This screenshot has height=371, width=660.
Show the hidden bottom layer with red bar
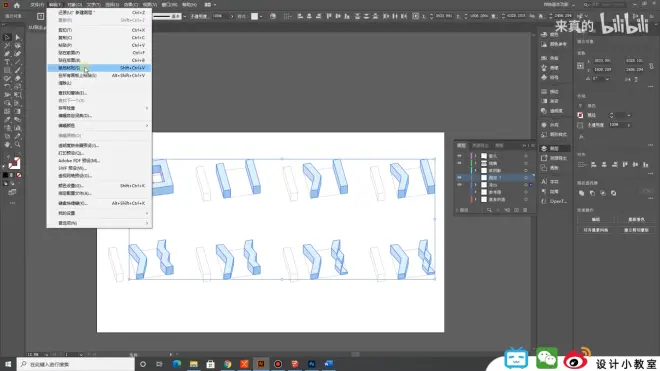pos(459,200)
